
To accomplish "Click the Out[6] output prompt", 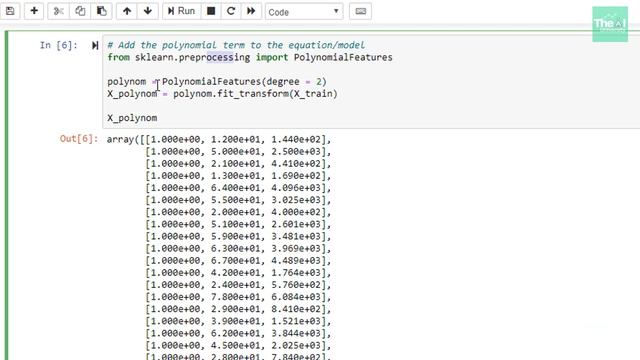I will pyautogui.click(x=79, y=139).
